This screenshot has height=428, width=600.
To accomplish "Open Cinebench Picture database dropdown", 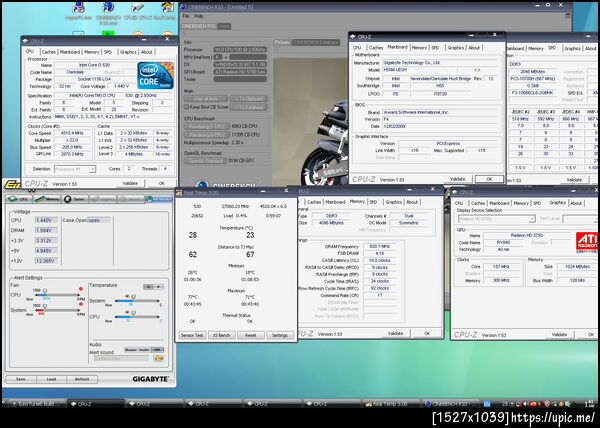I will [x=316, y=42].
